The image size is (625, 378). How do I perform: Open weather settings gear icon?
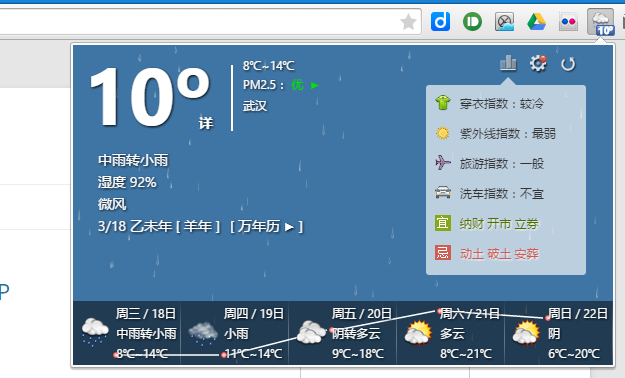point(538,63)
